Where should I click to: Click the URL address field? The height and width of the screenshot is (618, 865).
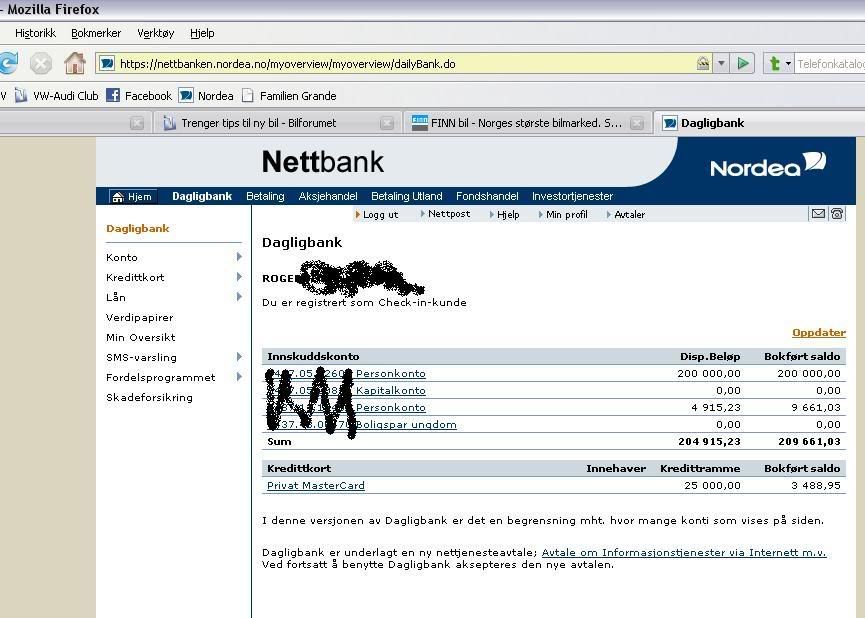click(400, 63)
